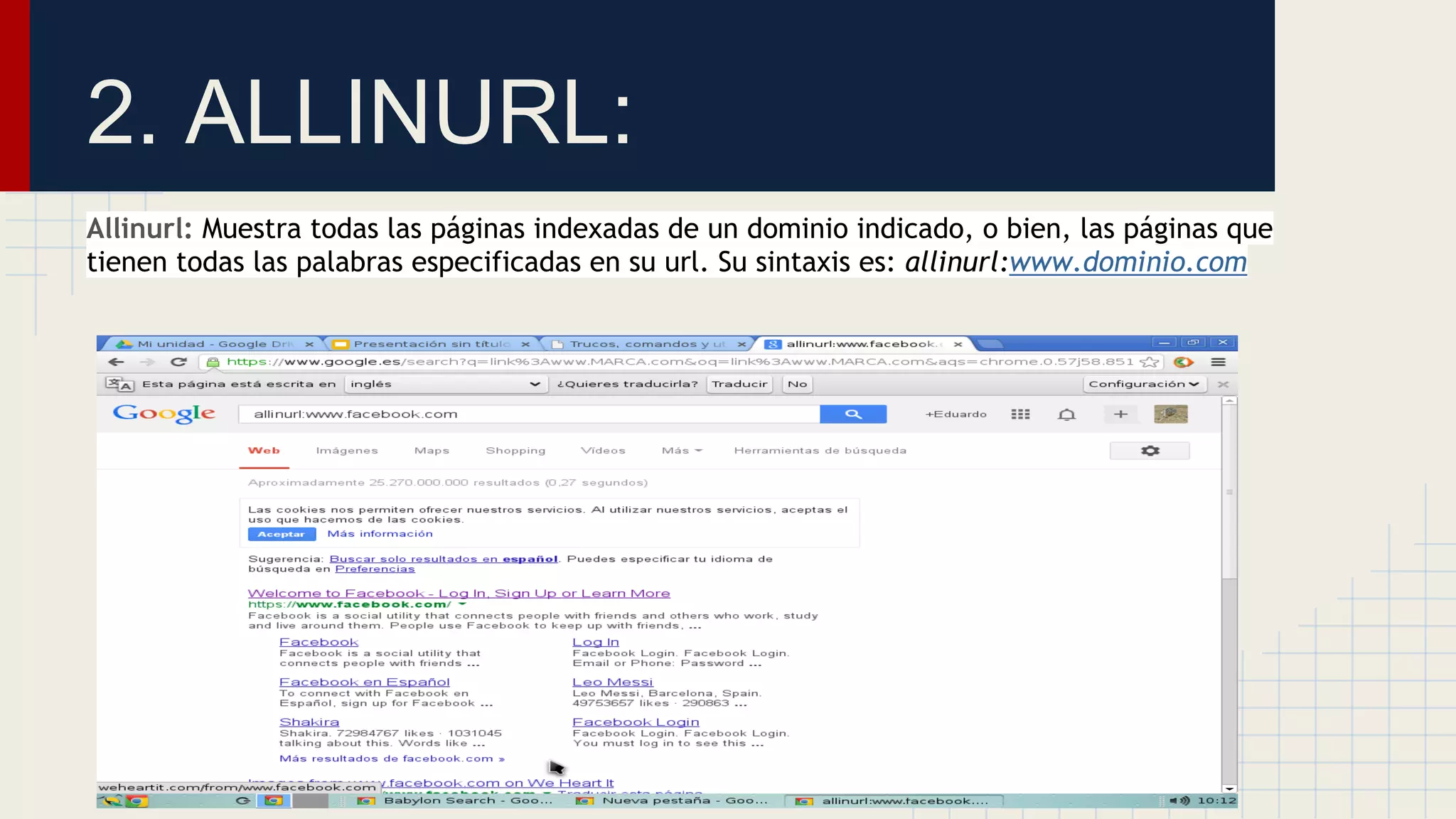Click the browser forward arrow
The width and height of the screenshot is (1456, 819).
point(147,362)
